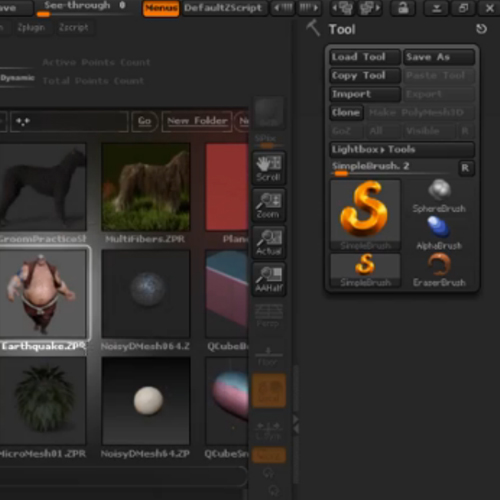Click the large SimpleBrush tool thumbnail
Screen dimensions: 500x500
coord(365,215)
